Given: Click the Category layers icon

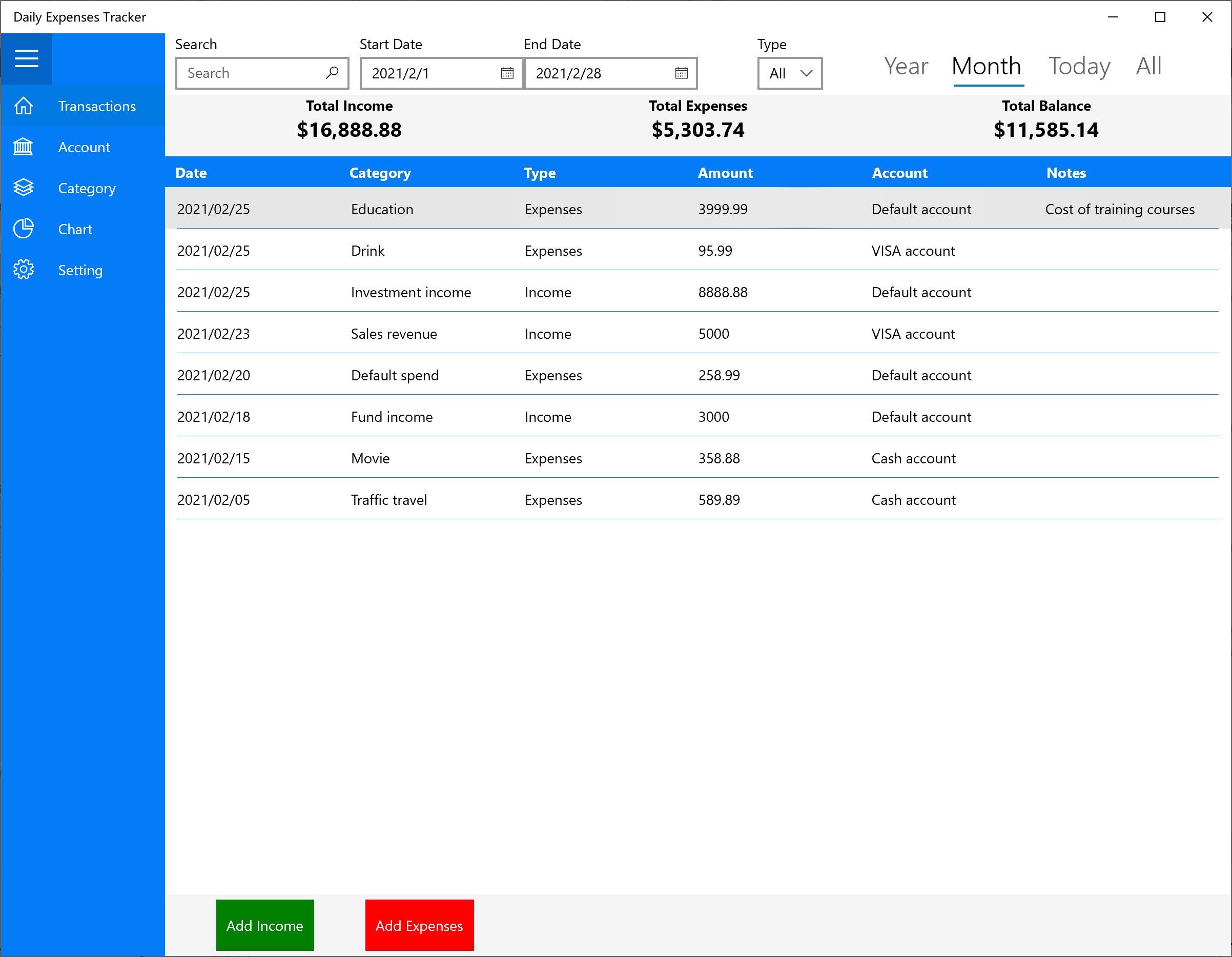Looking at the screenshot, I should (x=23, y=188).
